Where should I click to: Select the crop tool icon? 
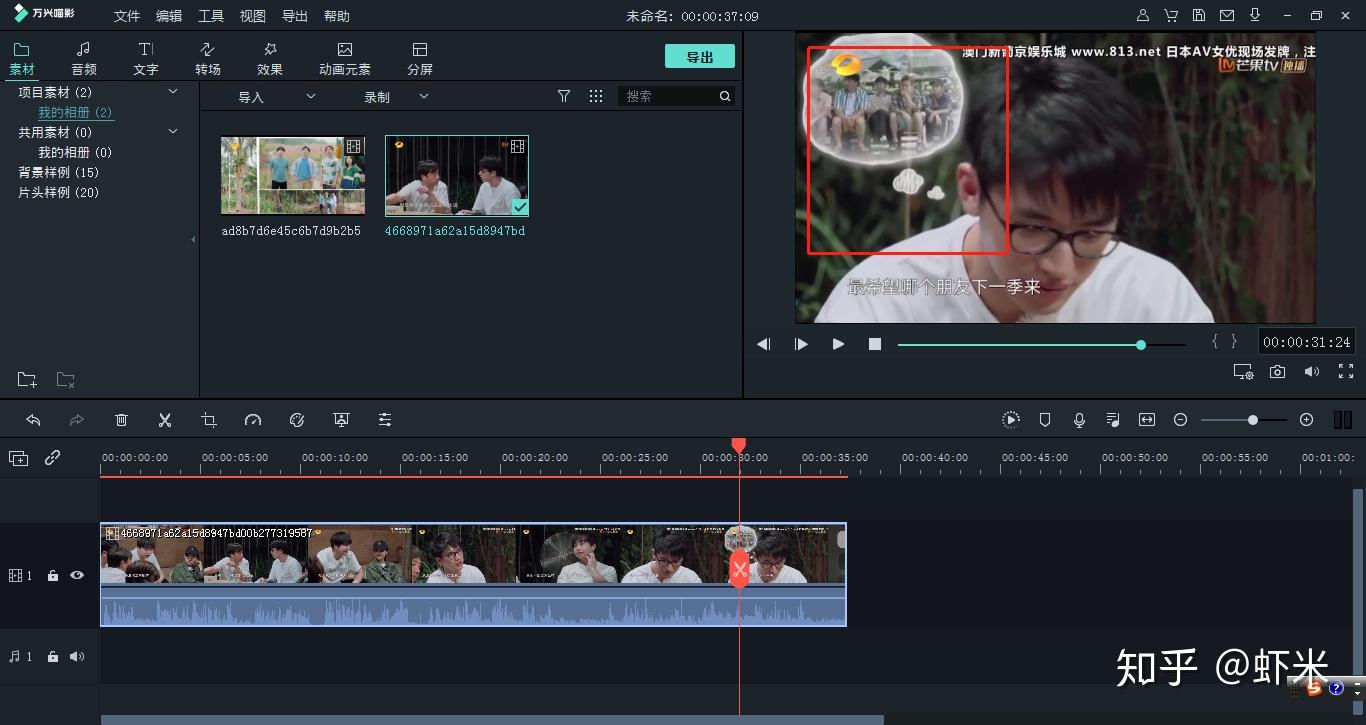coord(209,420)
